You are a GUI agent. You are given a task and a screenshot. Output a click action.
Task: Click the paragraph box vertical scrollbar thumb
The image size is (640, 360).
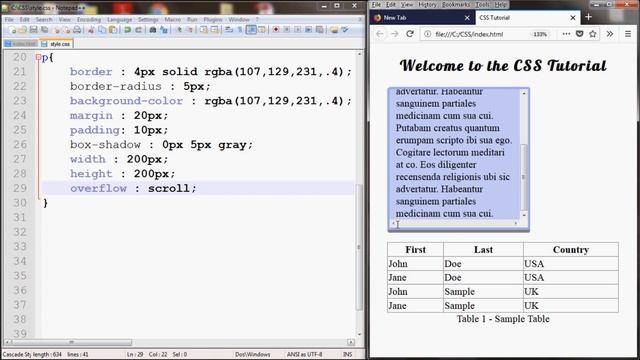click(x=524, y=177)
